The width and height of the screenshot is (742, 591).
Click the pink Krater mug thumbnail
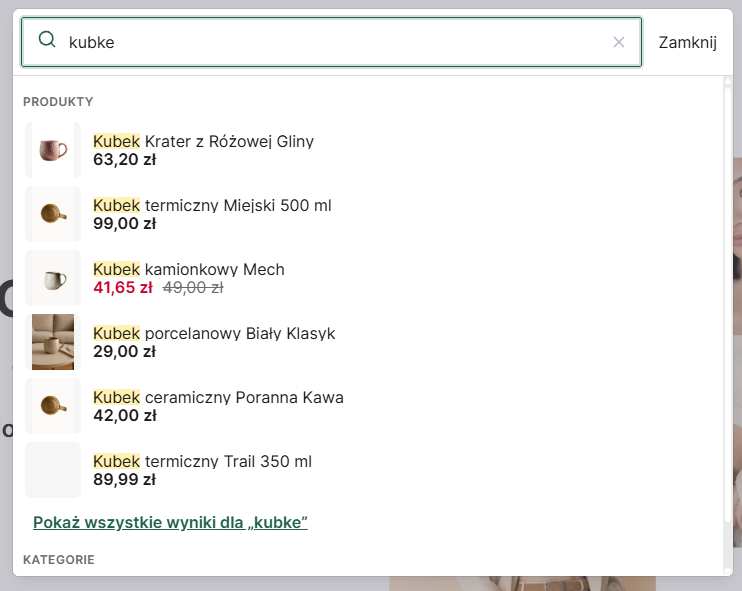click(x=53, y=150)
